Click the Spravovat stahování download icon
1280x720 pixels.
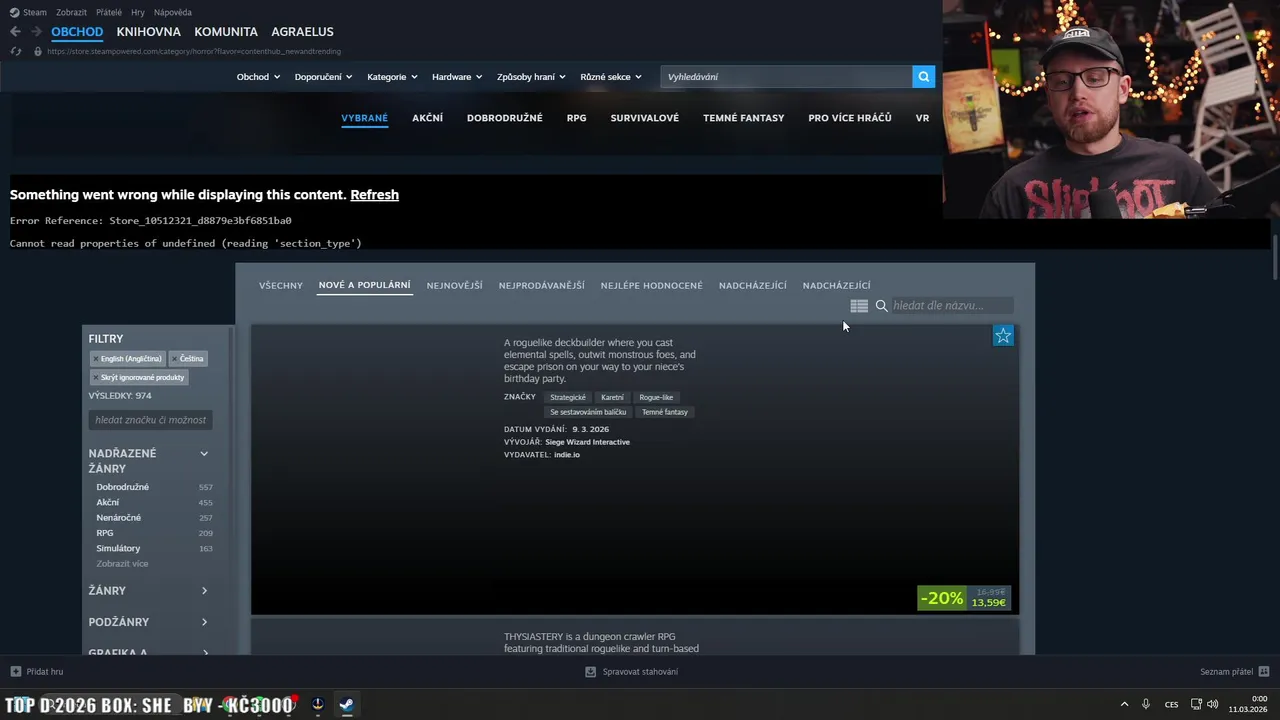[x=591, y=672]
